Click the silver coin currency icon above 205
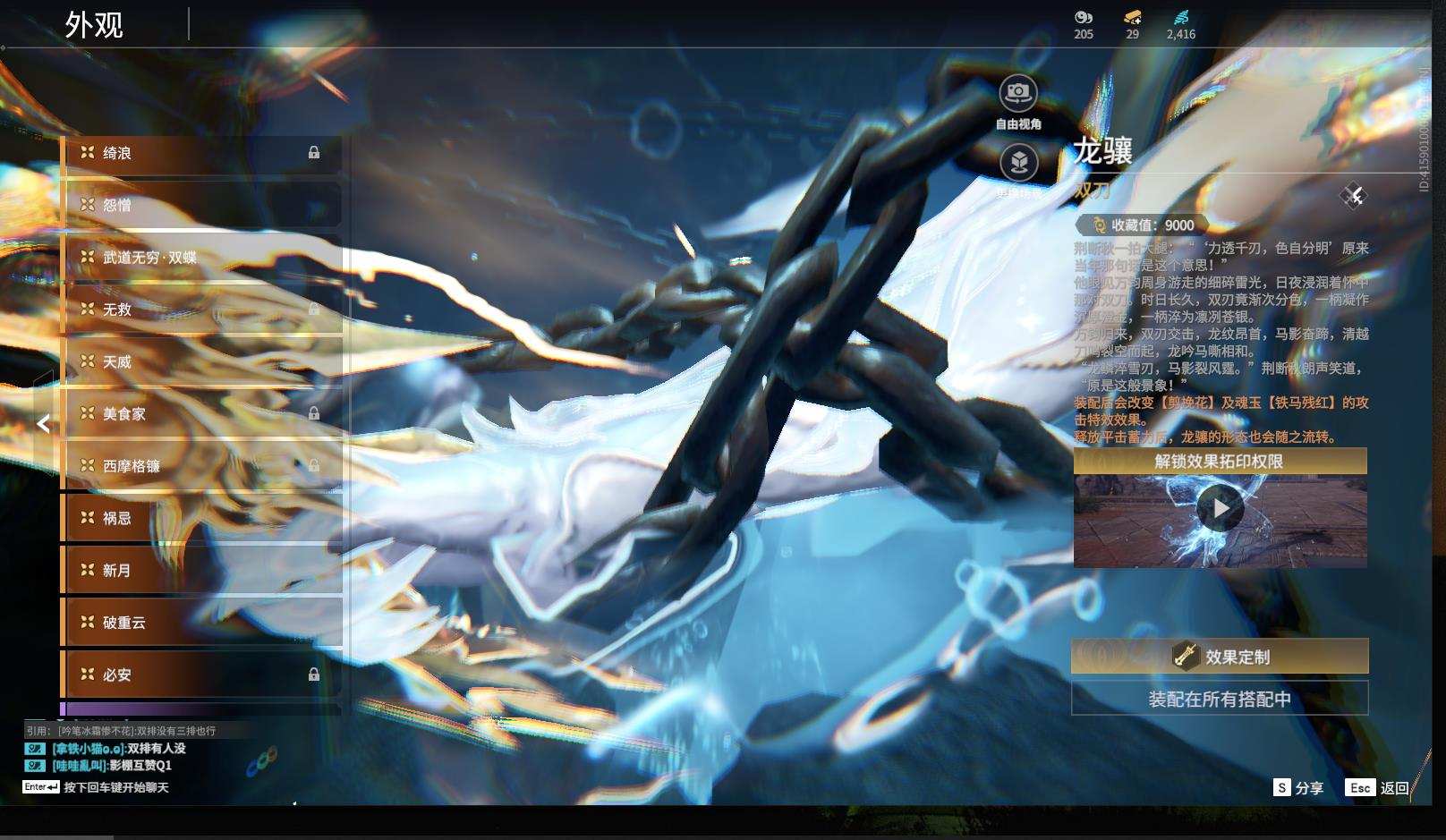The height and width of the screenshot is (840, 1446). 1084,17
